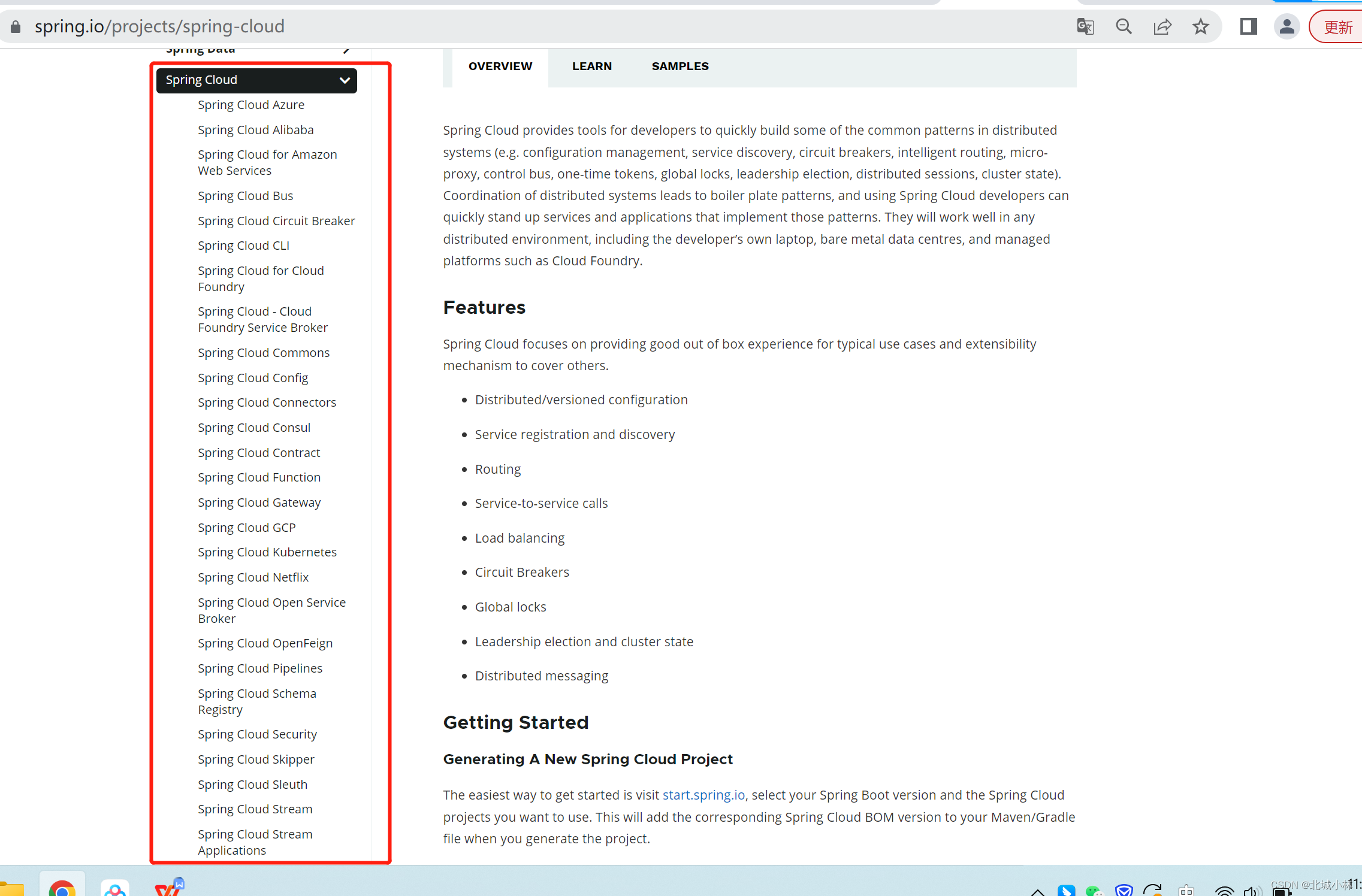Open Spring Cloud Security in sidebar

[x=258, y=734]
